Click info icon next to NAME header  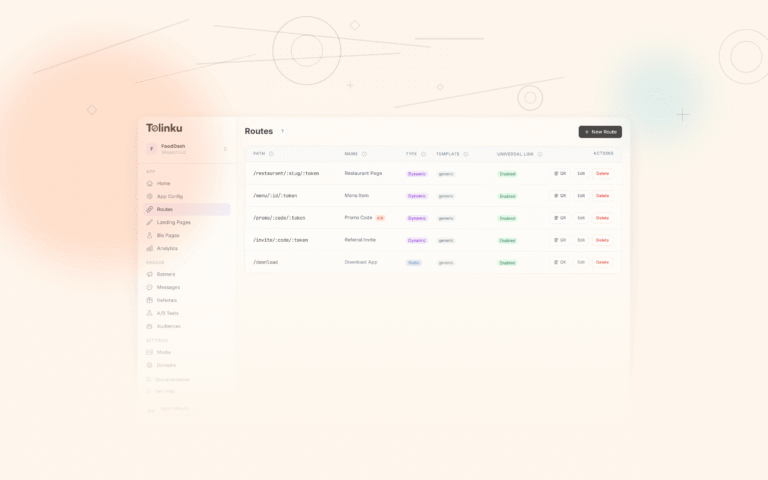pos(364,154)
